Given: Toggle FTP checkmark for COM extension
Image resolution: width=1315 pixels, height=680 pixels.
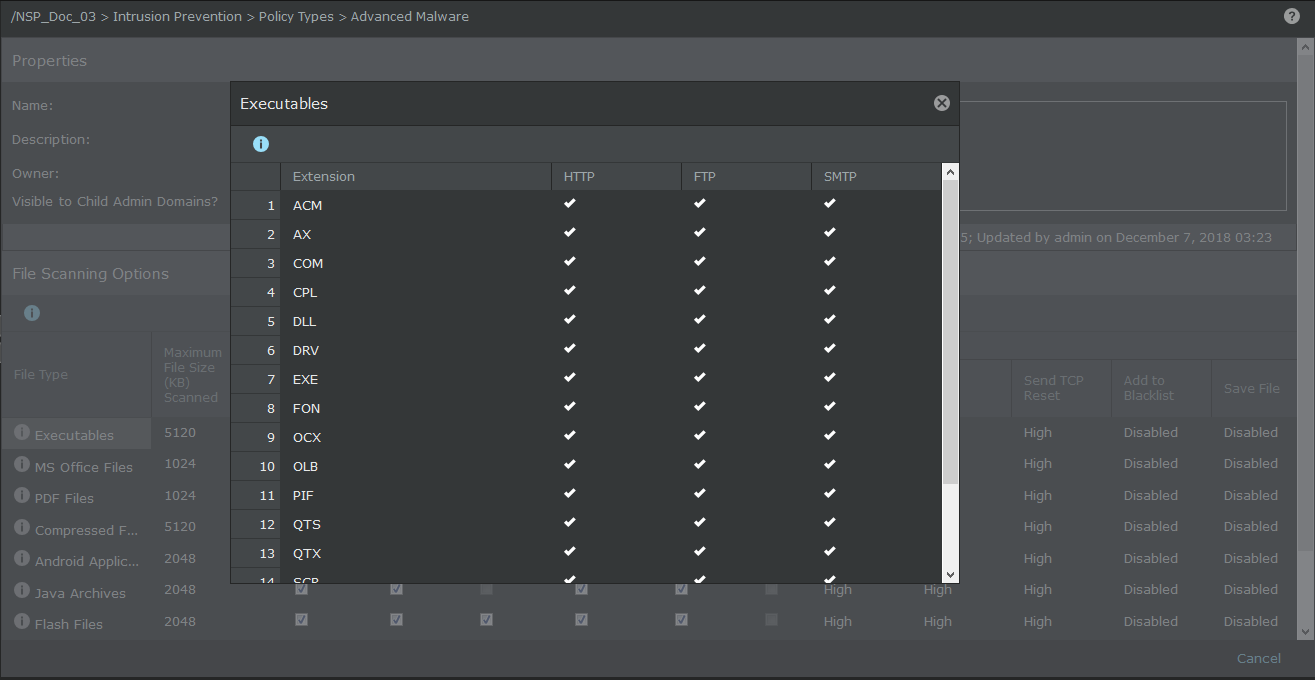Looking at the screenshot, I should [x=700, y=261].
